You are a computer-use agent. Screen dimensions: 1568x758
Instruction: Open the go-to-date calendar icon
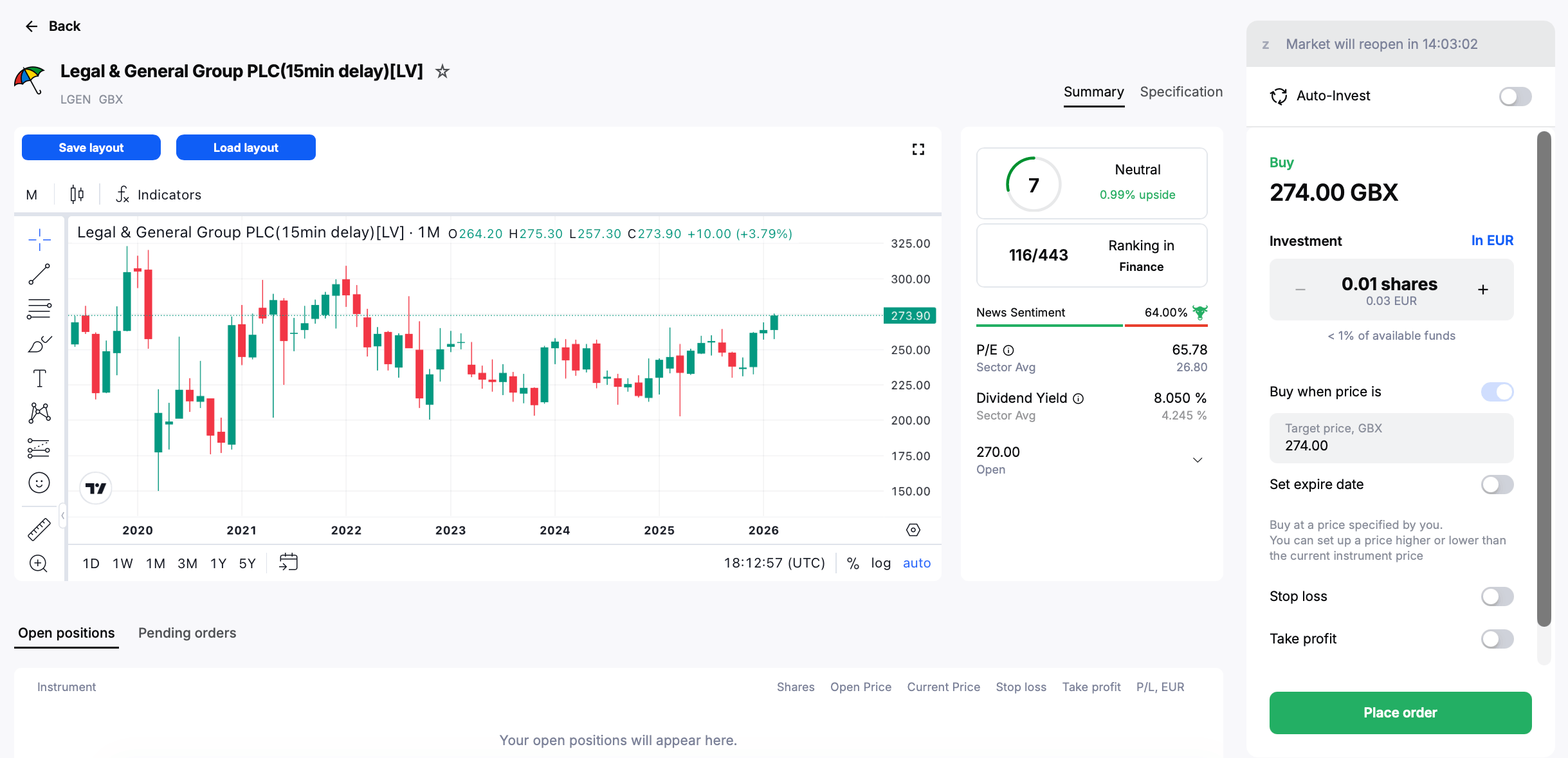pos(288,562)
